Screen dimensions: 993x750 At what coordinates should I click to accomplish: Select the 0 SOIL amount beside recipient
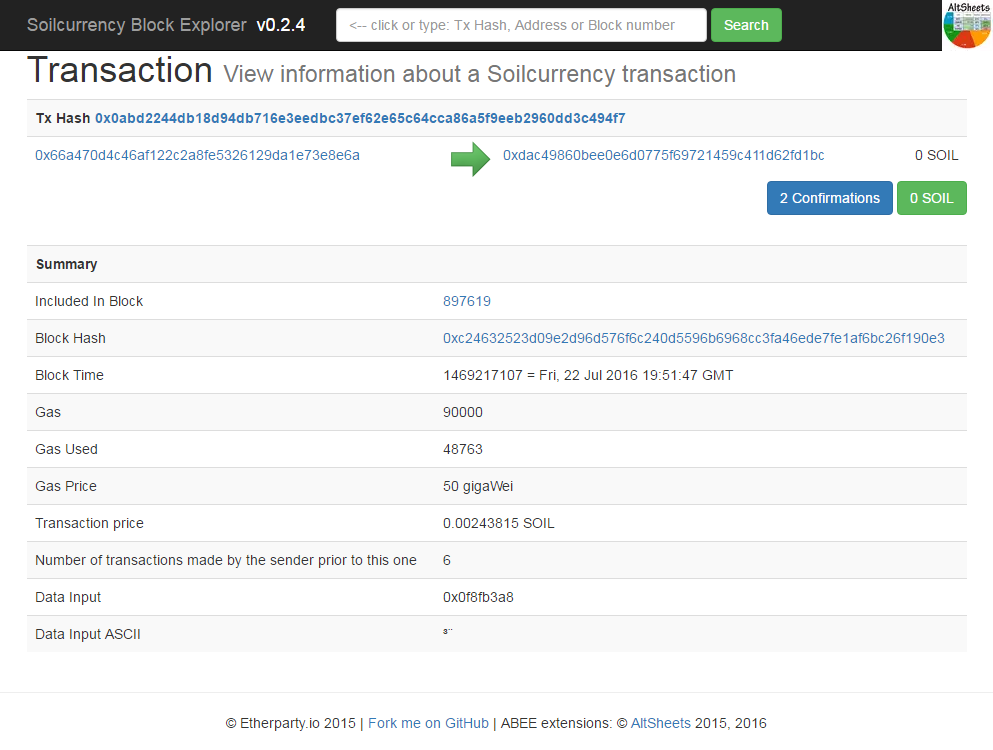click(936, 155)
